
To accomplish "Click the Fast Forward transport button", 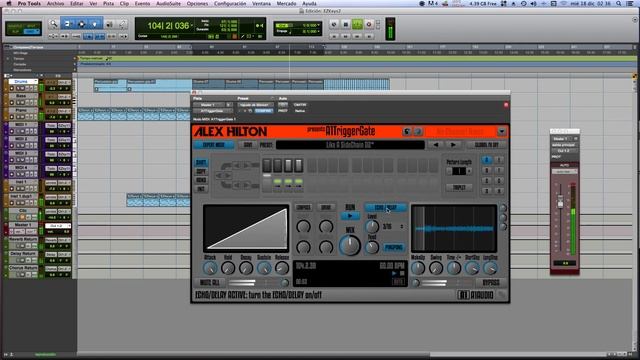I will tap(357, 36).
